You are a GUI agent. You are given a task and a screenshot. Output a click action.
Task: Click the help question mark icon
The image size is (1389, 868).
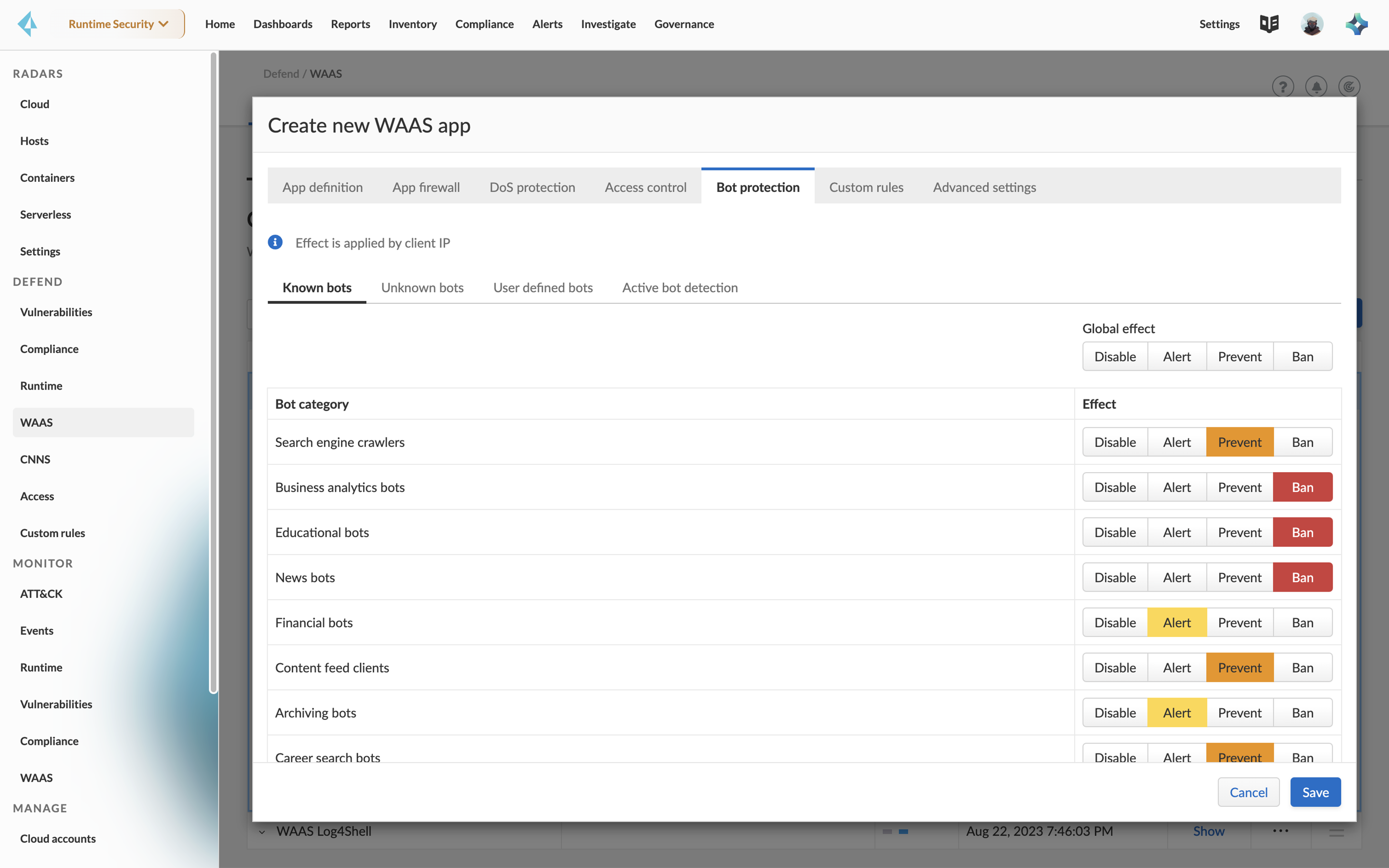(x=1283, y=87)
